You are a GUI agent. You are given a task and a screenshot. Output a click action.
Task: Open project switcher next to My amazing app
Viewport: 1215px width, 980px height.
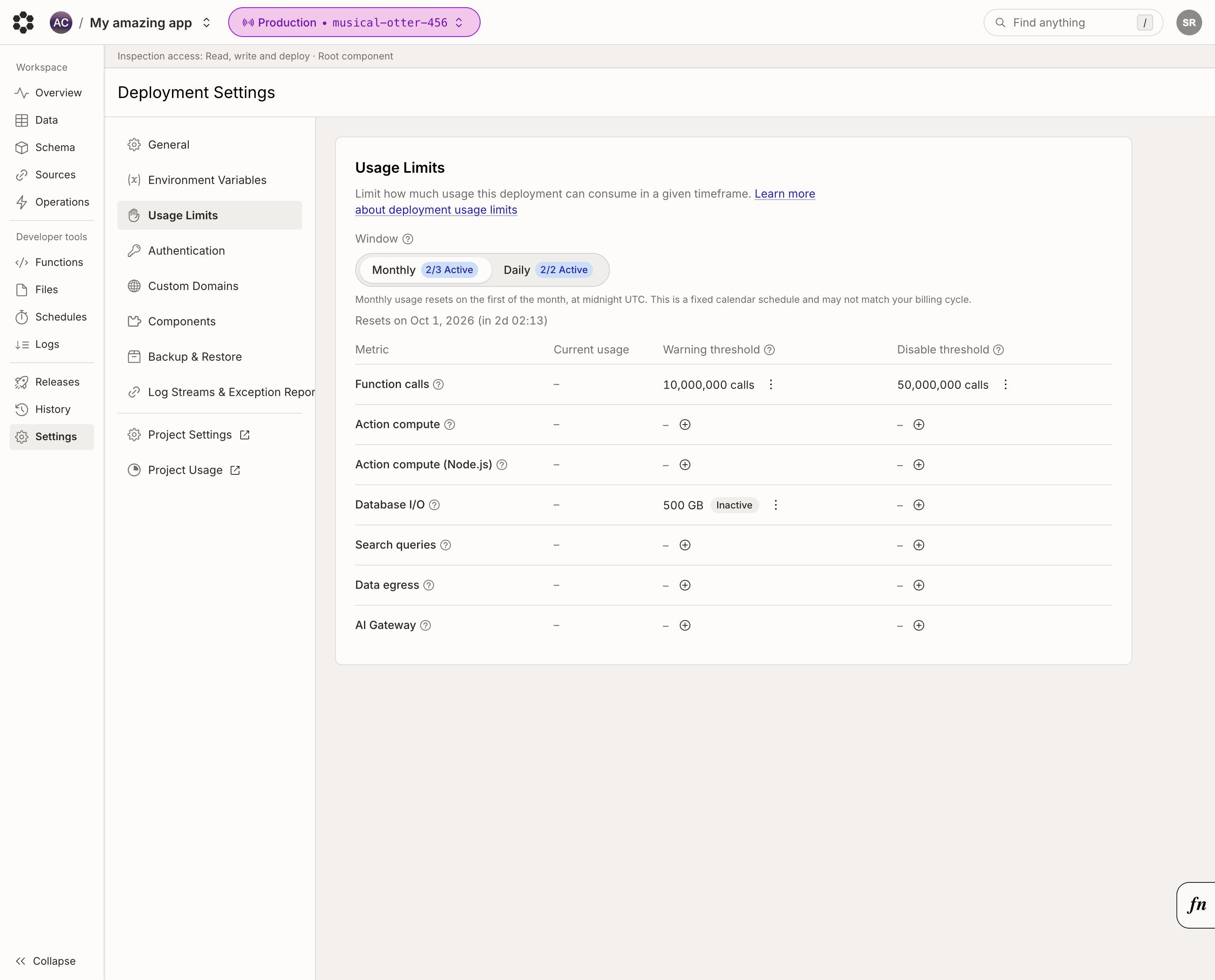(207, 22)
